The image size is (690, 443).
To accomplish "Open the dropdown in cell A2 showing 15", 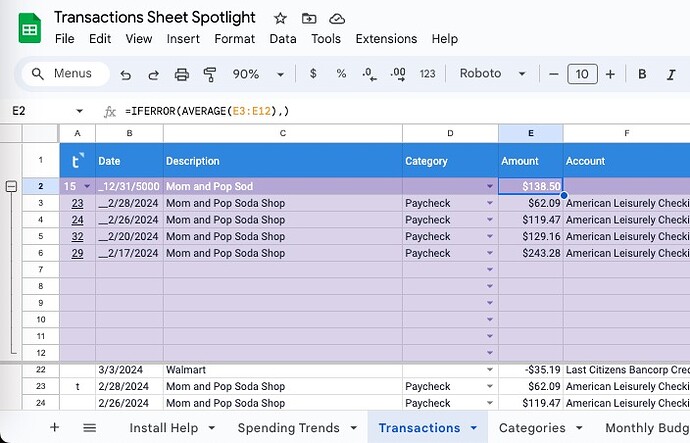I will pos(87,187).
